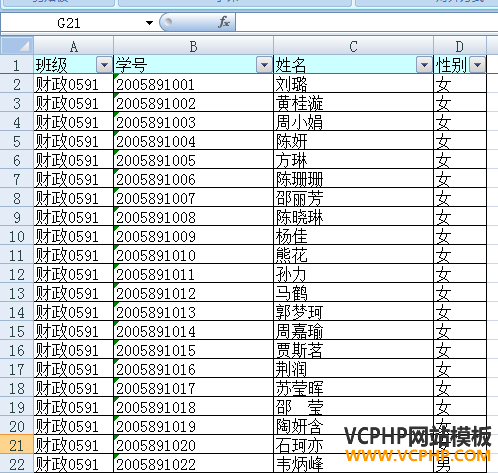498x473 pixels.
Task: Click cell with 学号 2005891016
Action: [x=193, y=369]
